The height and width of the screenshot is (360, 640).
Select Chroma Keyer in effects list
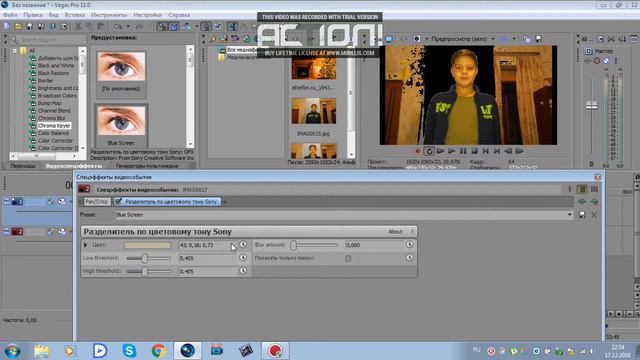(x=54, y=126)
